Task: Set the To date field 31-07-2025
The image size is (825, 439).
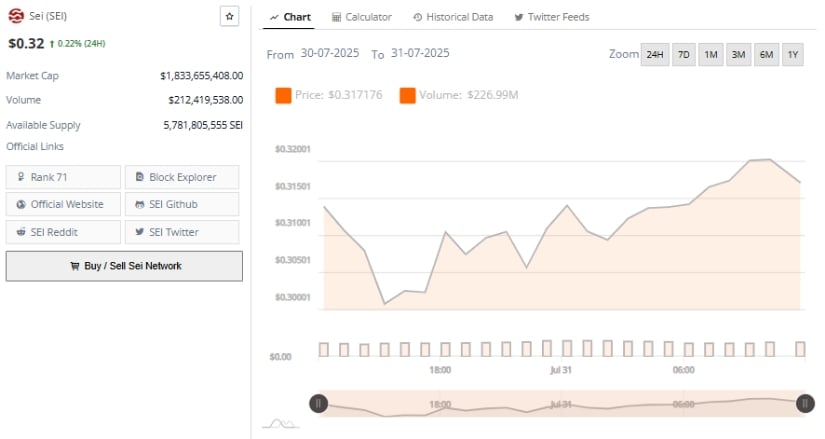Action: [x=420, y=53]
